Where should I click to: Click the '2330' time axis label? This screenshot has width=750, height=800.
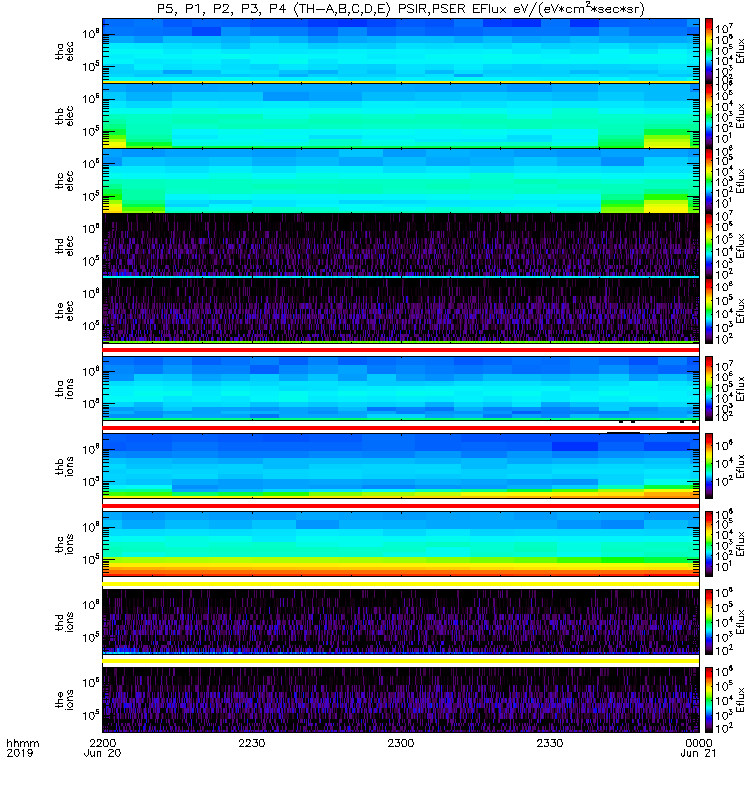549,743
